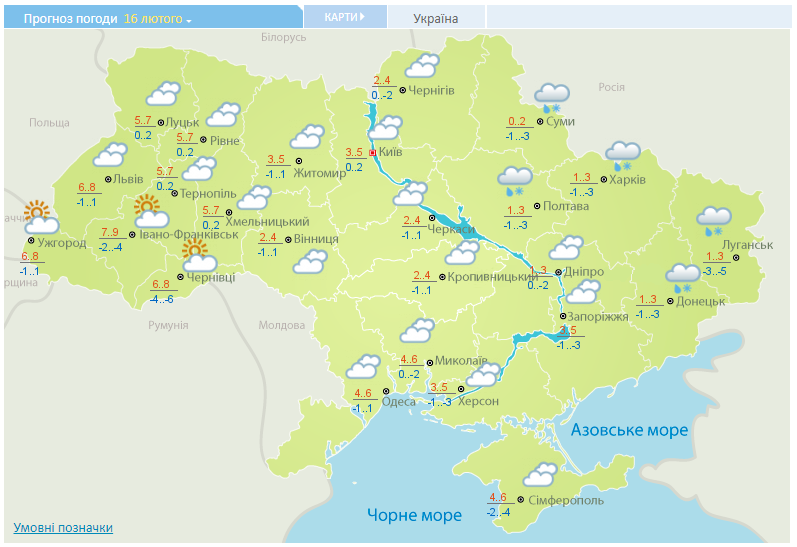Select the Україна tab

435,19
